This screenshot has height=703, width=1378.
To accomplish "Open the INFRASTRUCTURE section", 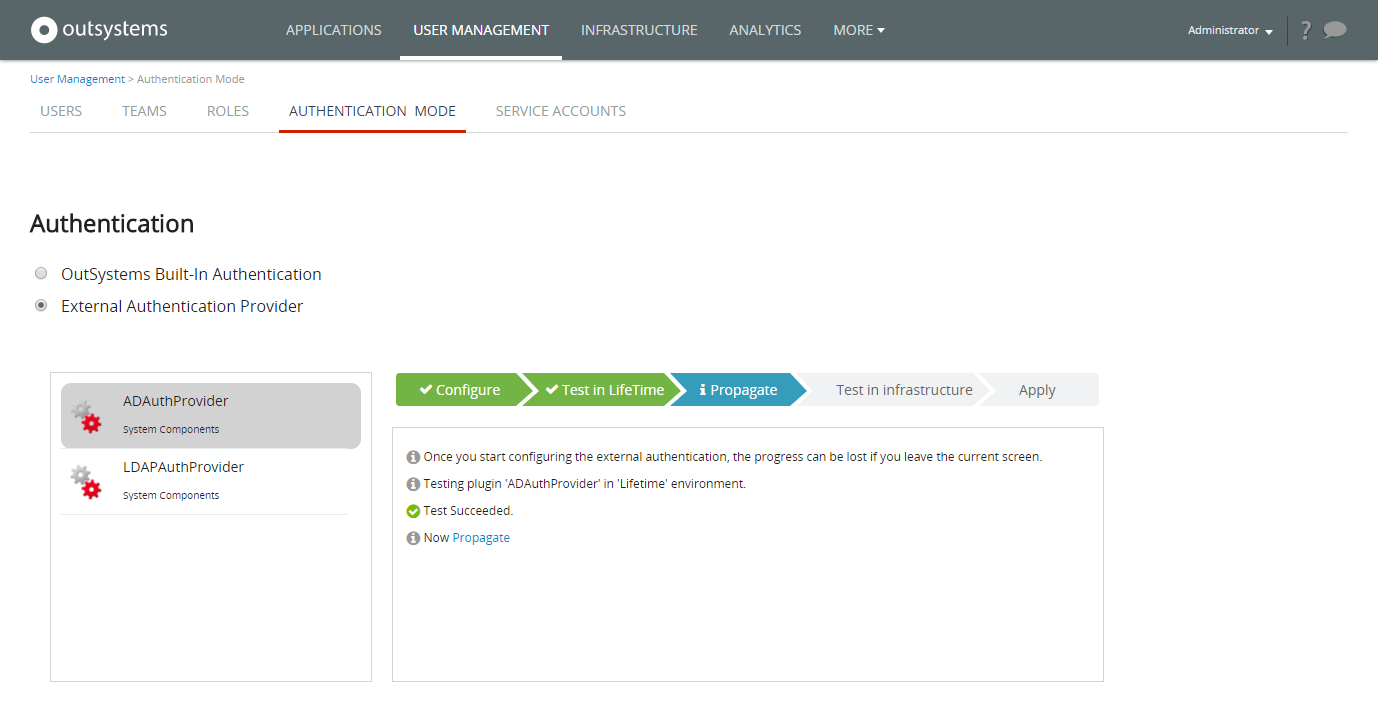I will 639,30.
